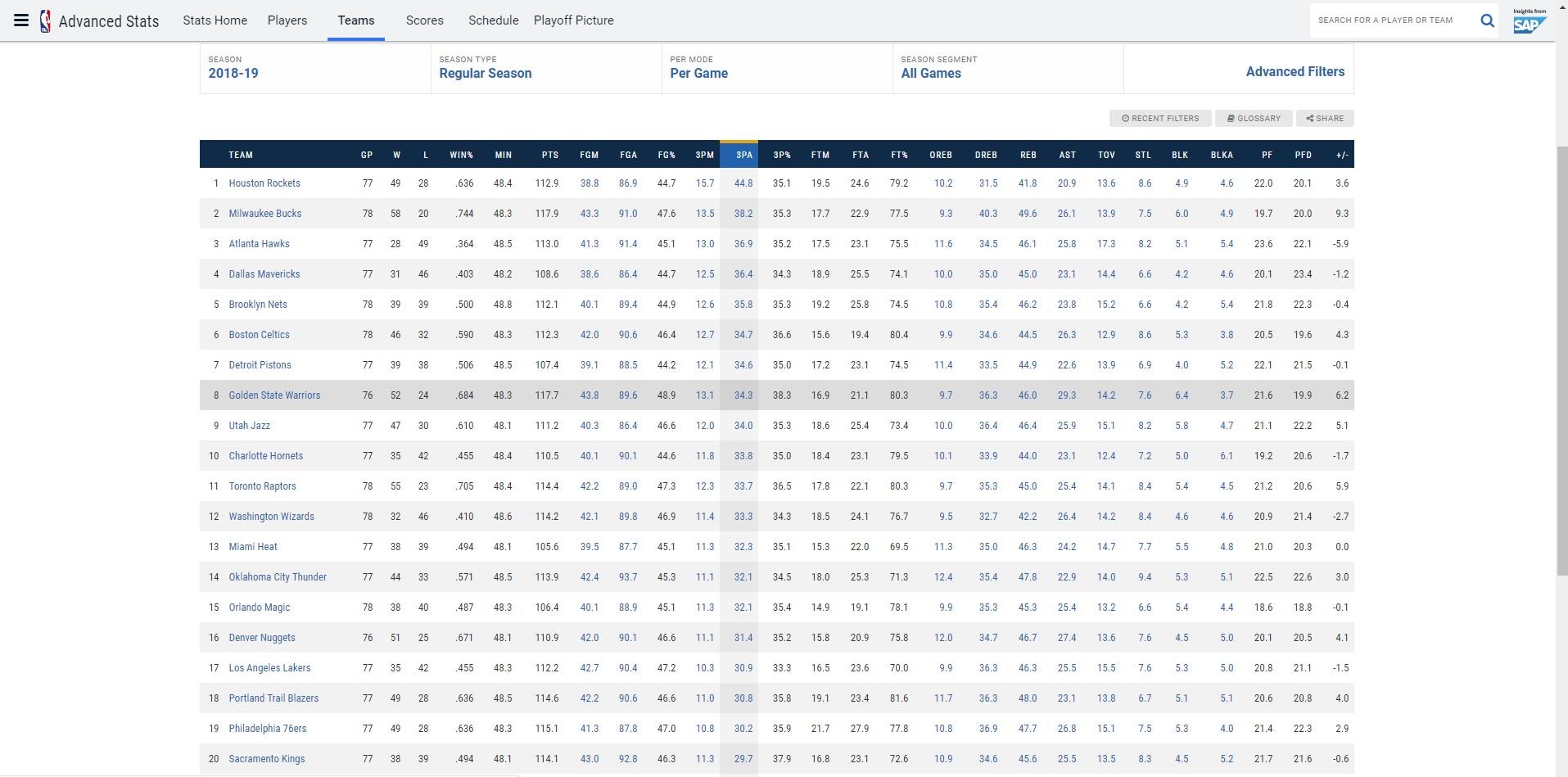Viewport: 1568px width, 777px height.
Task: Open Advanced Filters link
Action: click(1295, 71)
